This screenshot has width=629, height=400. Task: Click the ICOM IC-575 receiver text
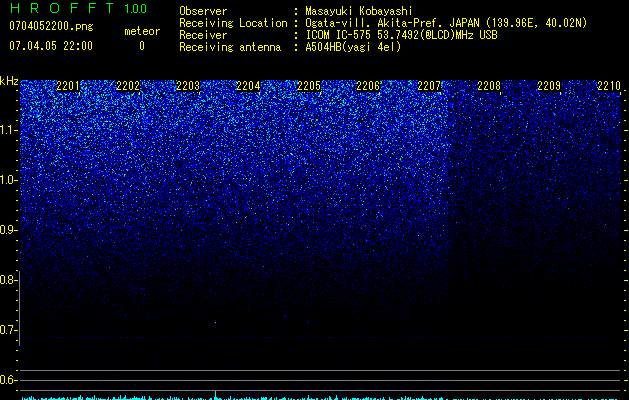click(x=401, y=35)
